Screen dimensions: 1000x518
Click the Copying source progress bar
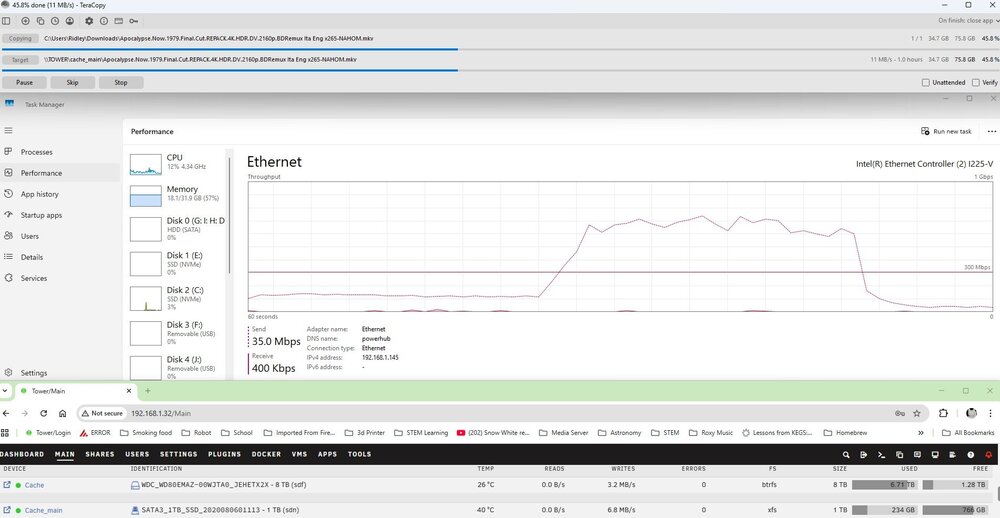[x=500, y=50]
